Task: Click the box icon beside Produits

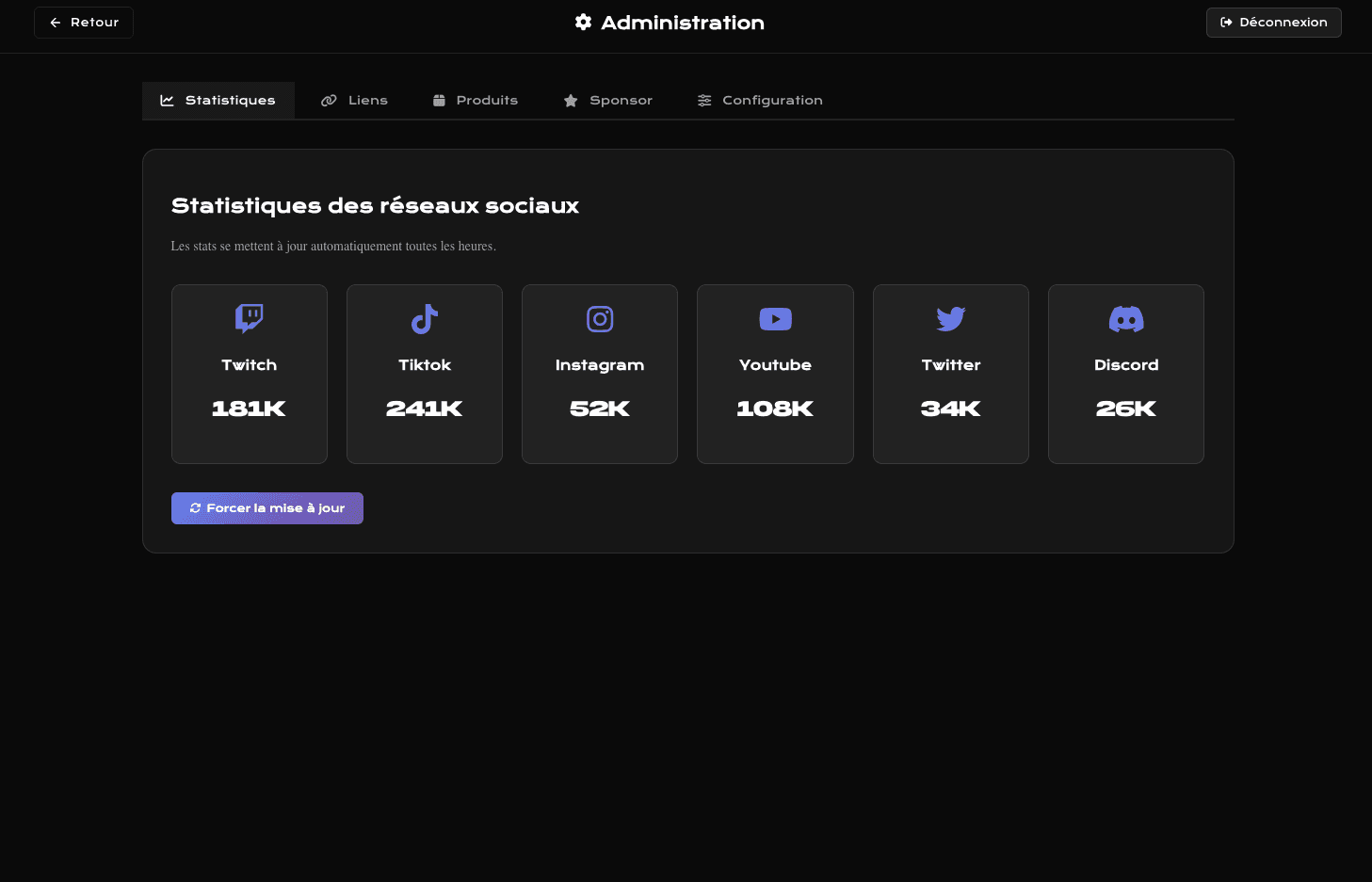Action: click(x=439, y=100)
